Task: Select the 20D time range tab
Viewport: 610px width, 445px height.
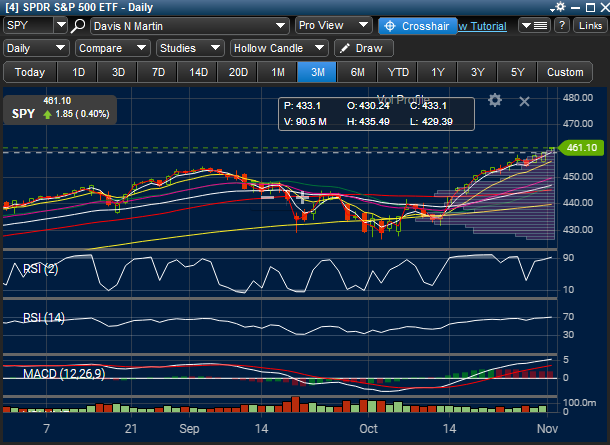Action: pos(238,72)
